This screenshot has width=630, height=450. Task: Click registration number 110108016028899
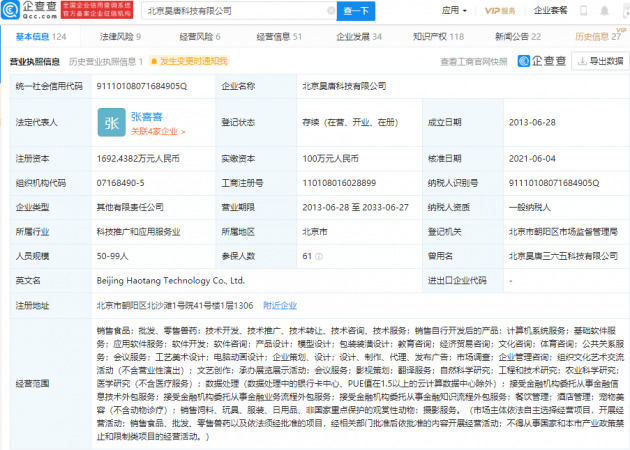click(x=339, y=183)
